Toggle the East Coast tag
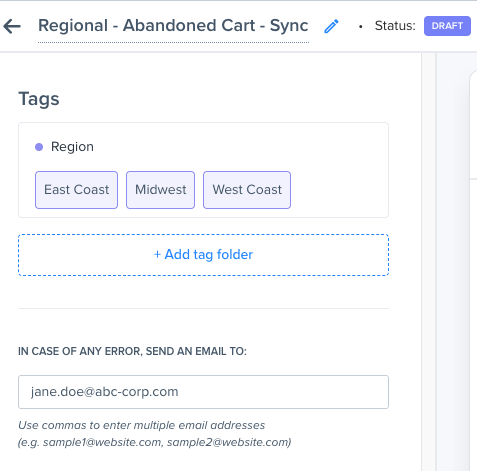This screenshot has height=471, width=477. [76, 190]
